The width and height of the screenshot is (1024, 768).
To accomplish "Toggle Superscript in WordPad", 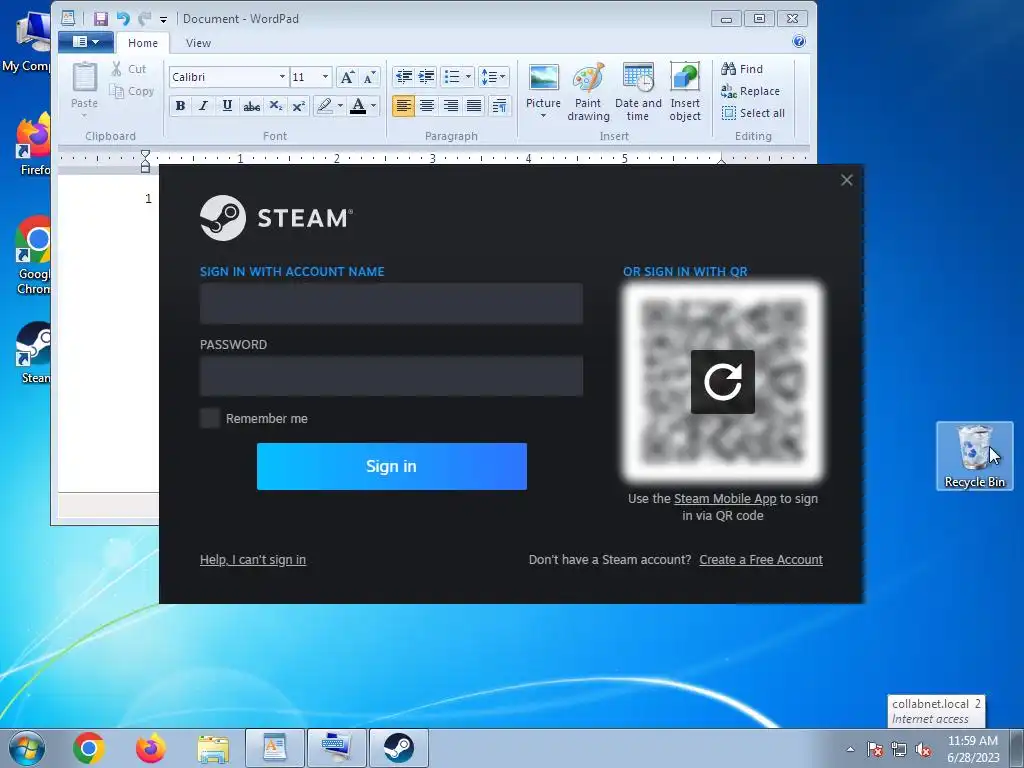I will 298,106.
